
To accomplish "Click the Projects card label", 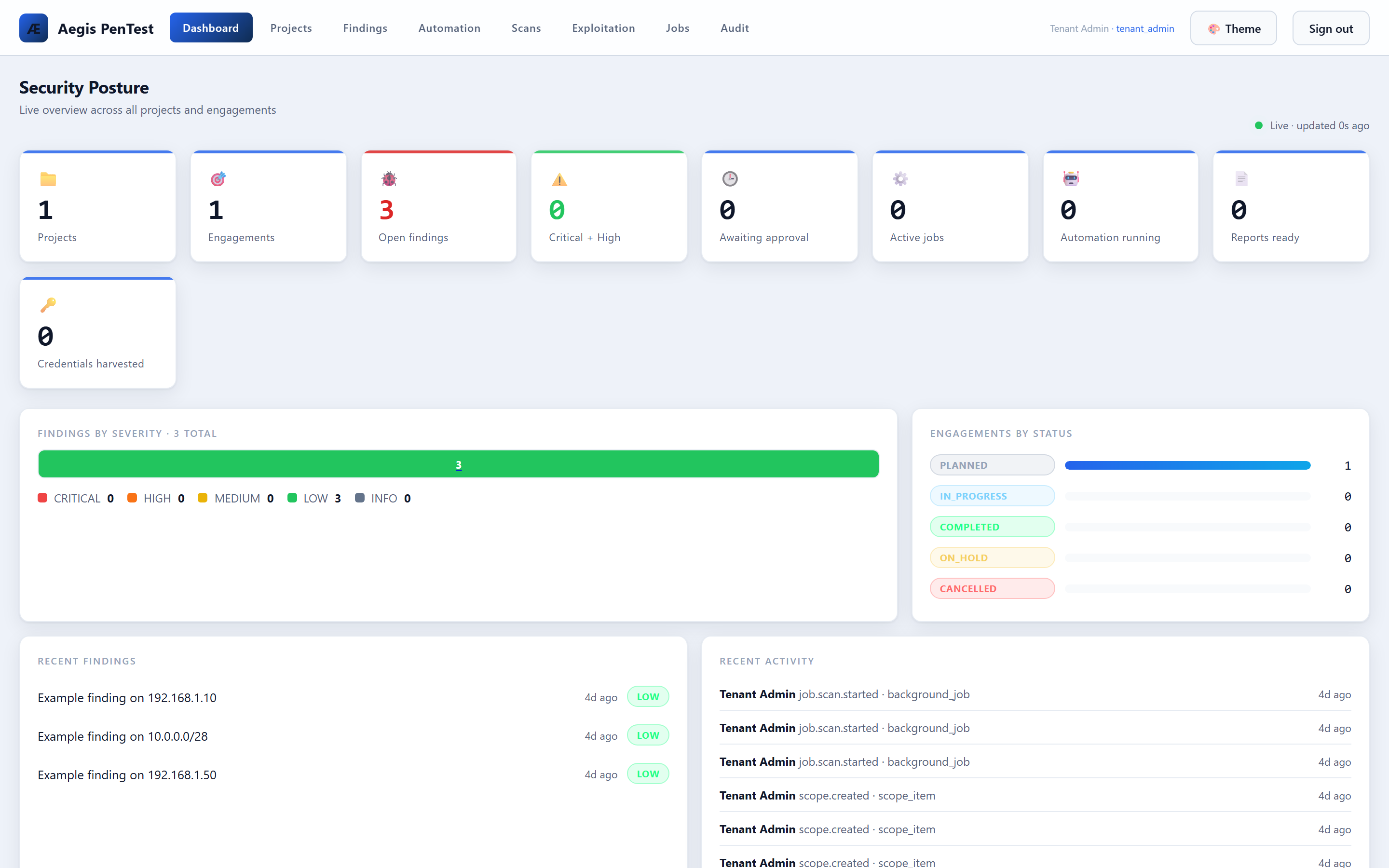I will point(57,237).
